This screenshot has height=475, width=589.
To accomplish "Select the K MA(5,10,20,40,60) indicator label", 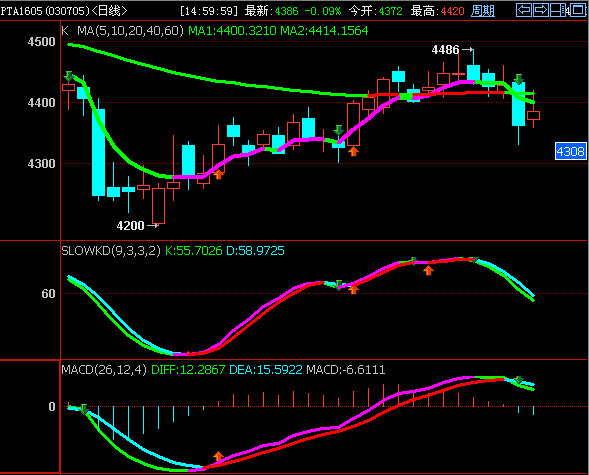I will [122, 31].
